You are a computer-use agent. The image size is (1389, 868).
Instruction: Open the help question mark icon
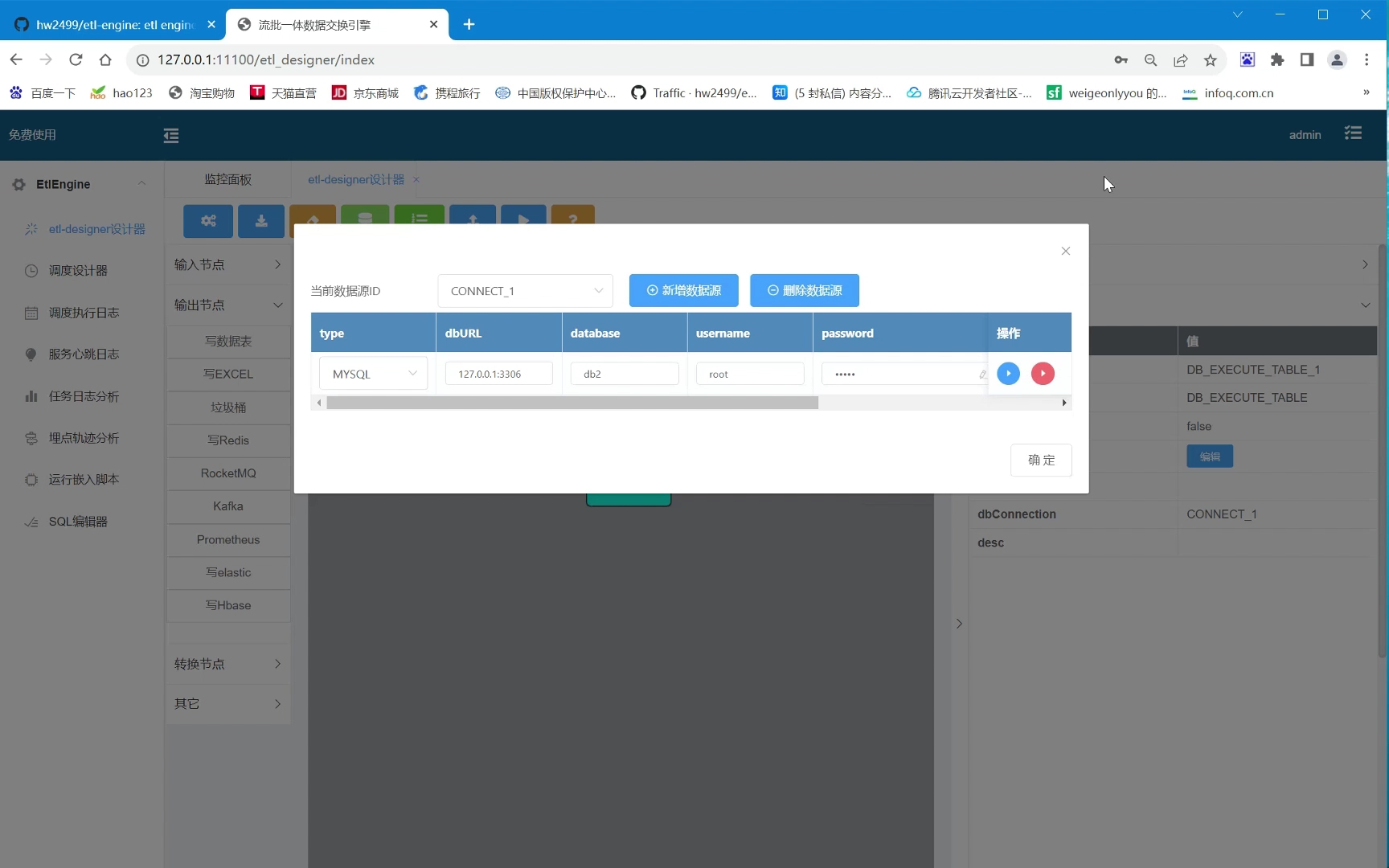point(572,217)
